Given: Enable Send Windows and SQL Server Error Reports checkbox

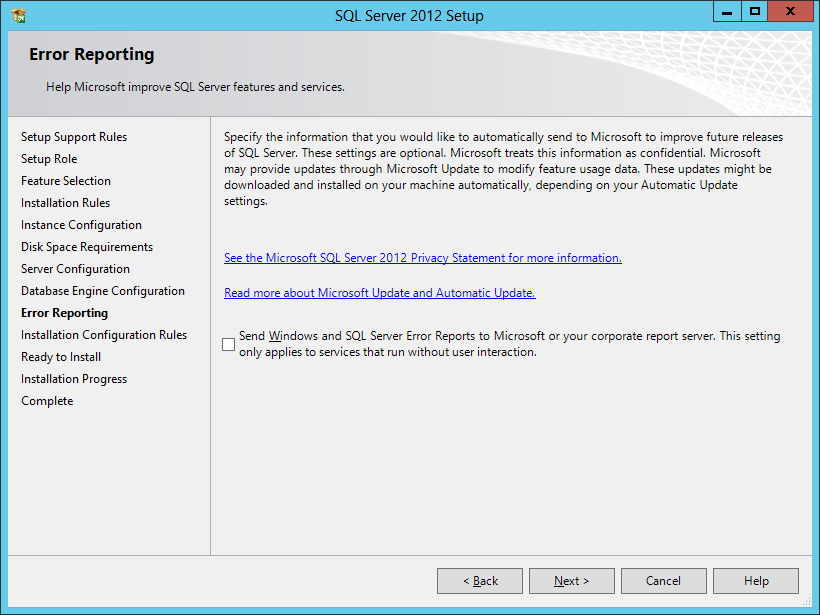Looking at the screenshot, I should point(229,344).
